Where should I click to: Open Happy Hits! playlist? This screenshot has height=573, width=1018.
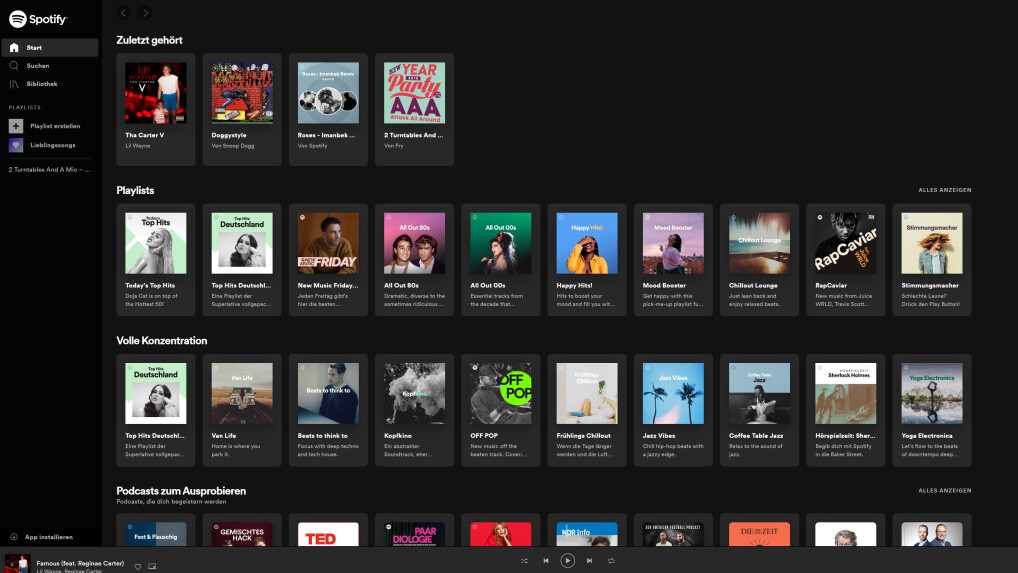(587, 260)
